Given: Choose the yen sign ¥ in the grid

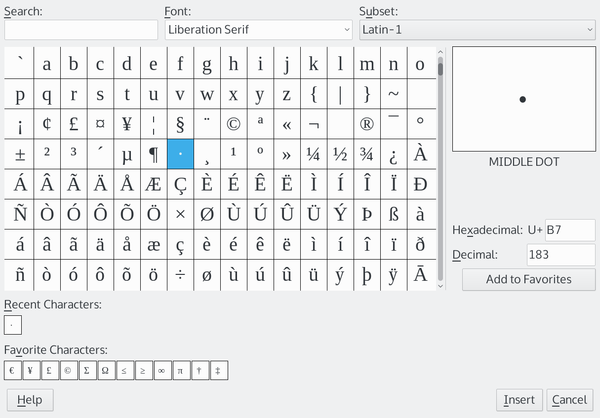Looking at the screenshot, I should click(x=127, y=124).
